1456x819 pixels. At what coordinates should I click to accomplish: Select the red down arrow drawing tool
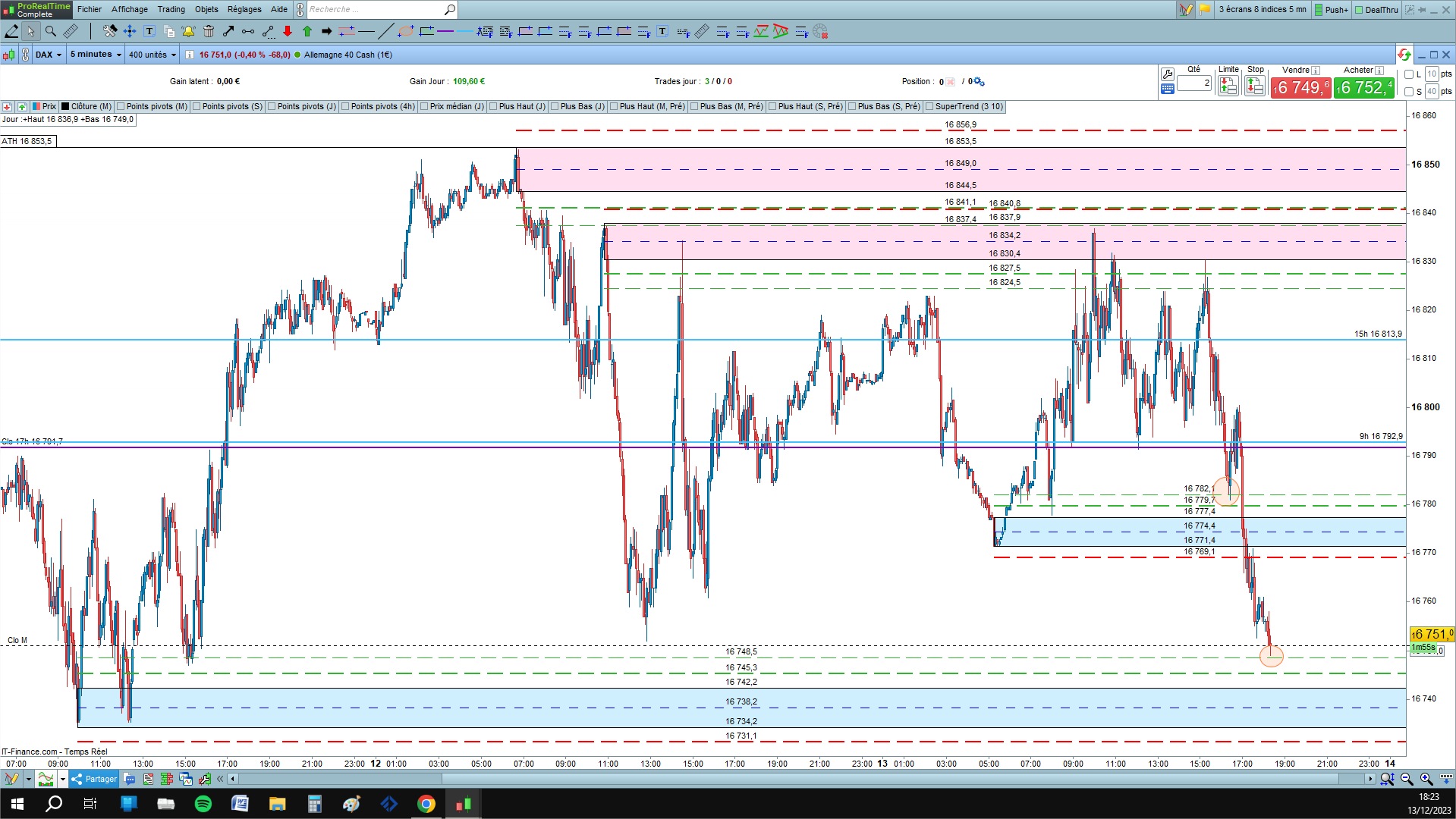point(288,32)
